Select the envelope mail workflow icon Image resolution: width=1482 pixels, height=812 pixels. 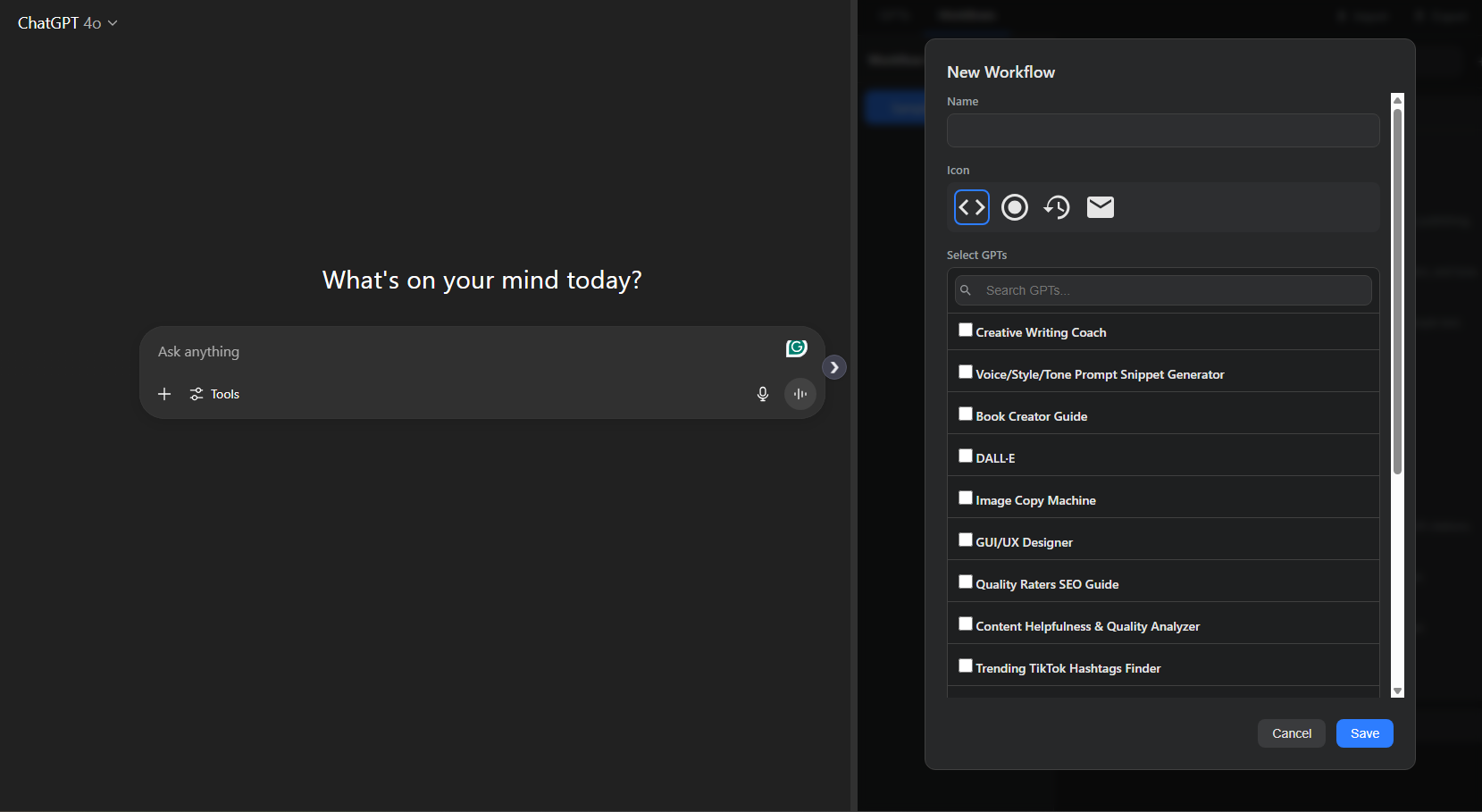click(1101, 207)
